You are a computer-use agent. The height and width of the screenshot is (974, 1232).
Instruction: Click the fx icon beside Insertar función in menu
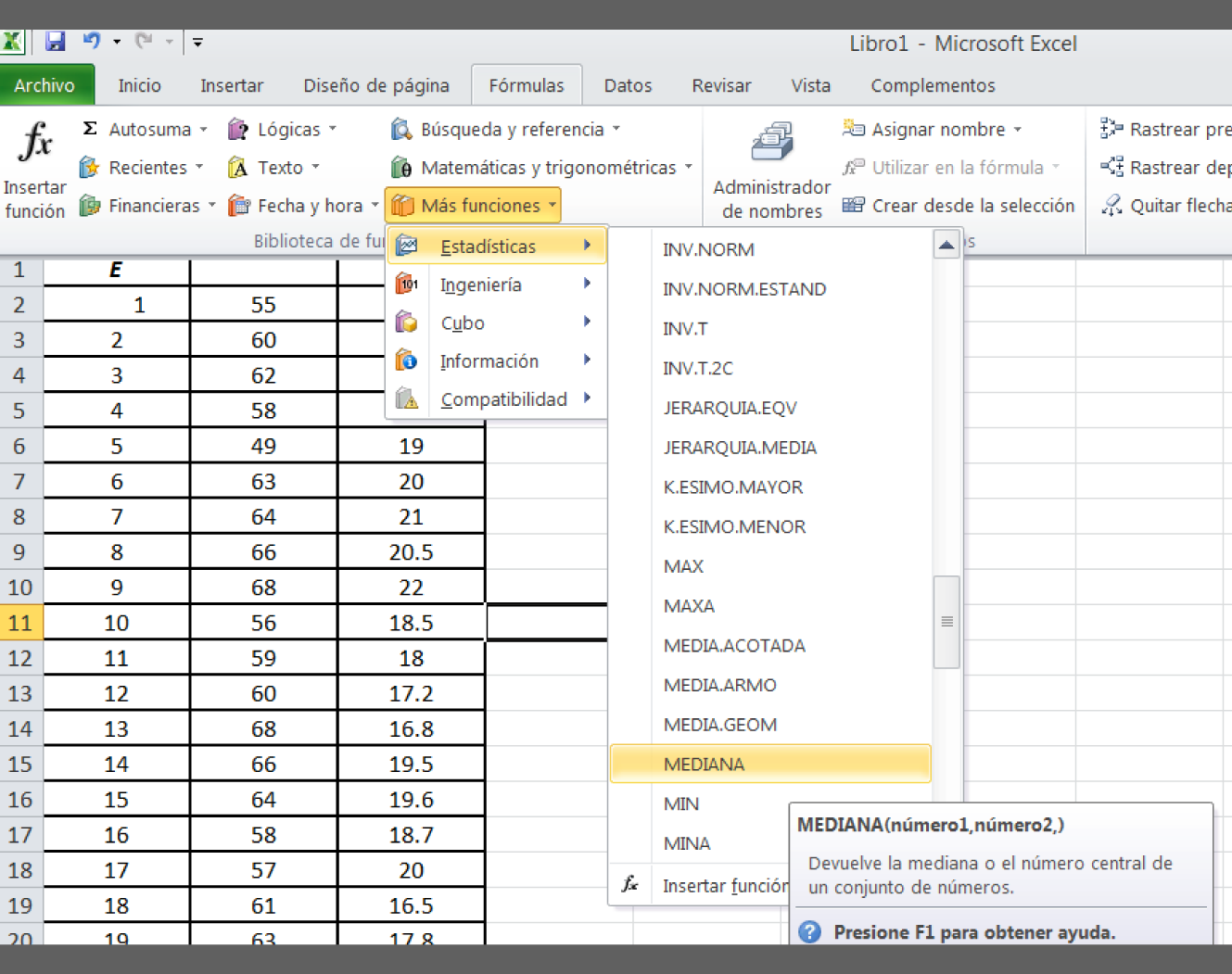(x=630, y=884)
